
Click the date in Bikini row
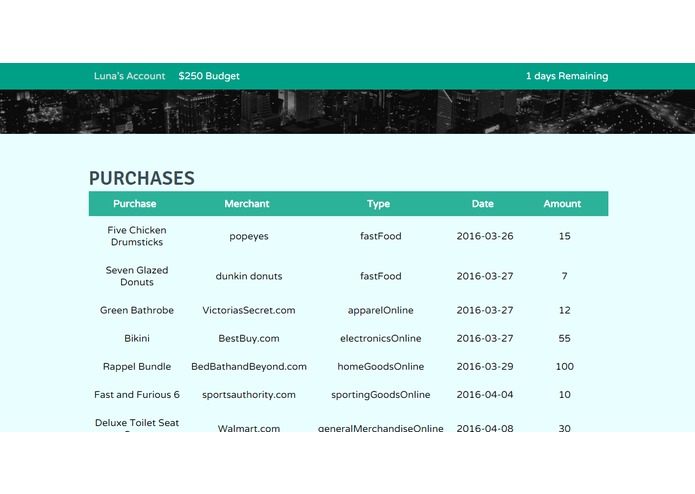(x=484, y=338)
